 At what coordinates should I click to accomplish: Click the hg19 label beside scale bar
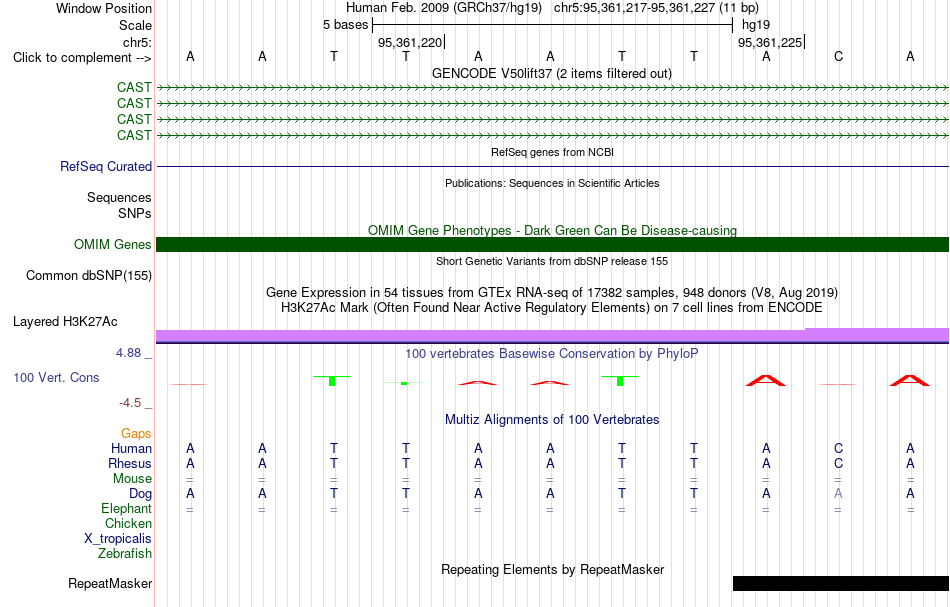click(x=756, y=25)
